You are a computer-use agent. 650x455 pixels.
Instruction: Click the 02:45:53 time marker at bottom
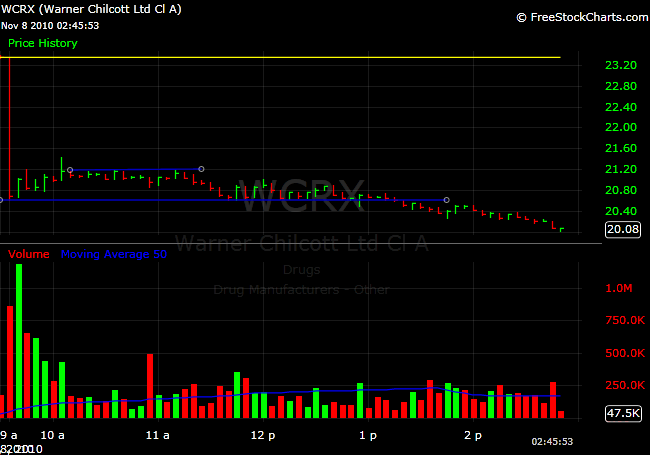pyautogui.click(x=552, y=442)
